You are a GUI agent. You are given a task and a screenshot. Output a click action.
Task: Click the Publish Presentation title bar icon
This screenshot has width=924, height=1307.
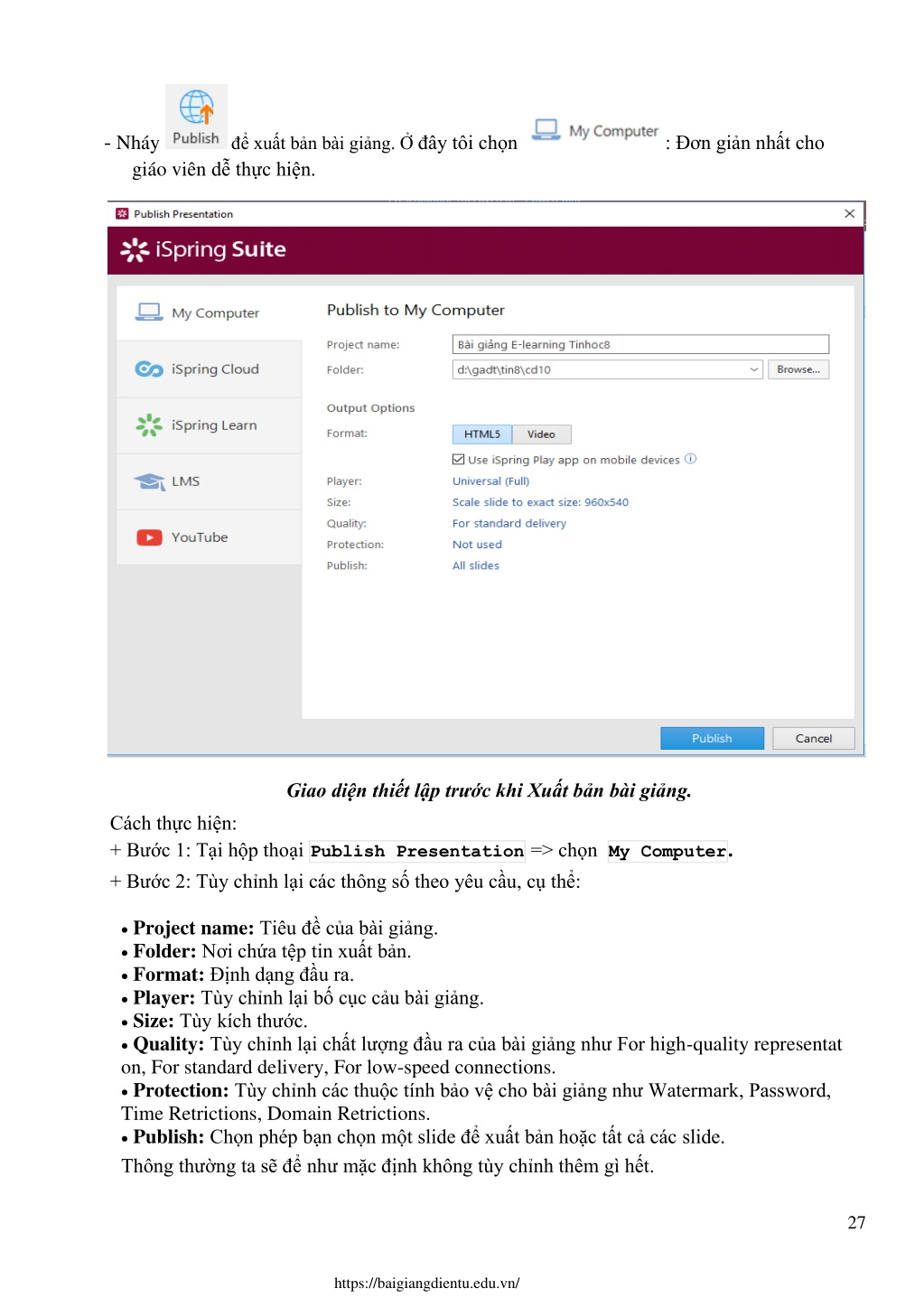pos(122,214)
